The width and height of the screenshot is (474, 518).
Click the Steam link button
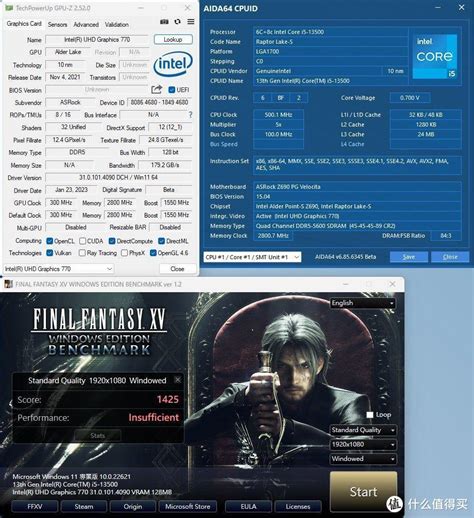tap(84, 507)
